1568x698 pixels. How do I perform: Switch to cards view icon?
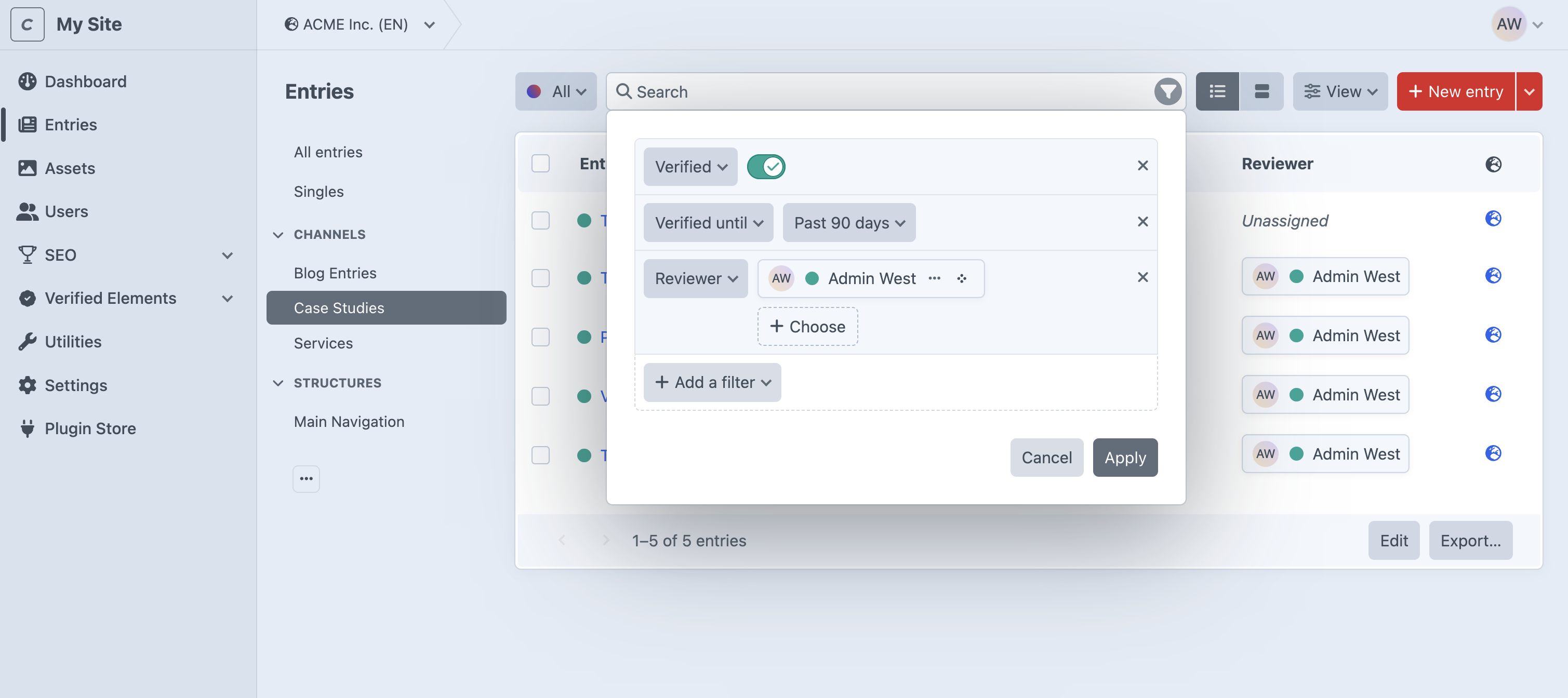[1262, 91]
